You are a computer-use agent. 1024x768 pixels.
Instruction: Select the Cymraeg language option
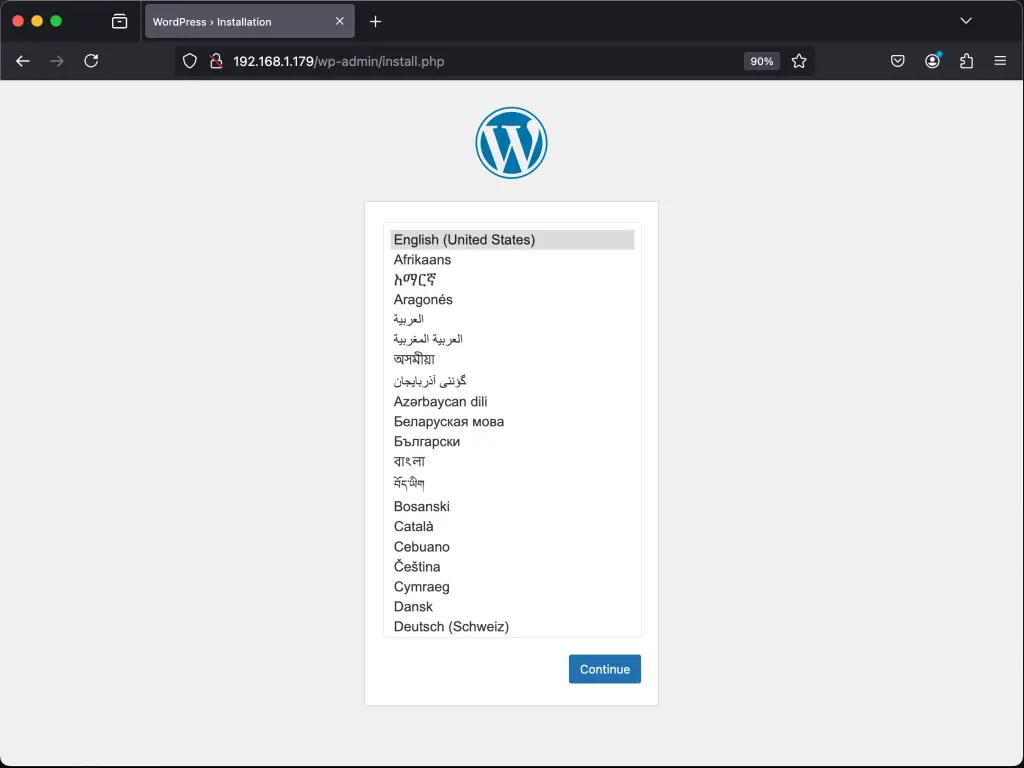click(421, 586)
